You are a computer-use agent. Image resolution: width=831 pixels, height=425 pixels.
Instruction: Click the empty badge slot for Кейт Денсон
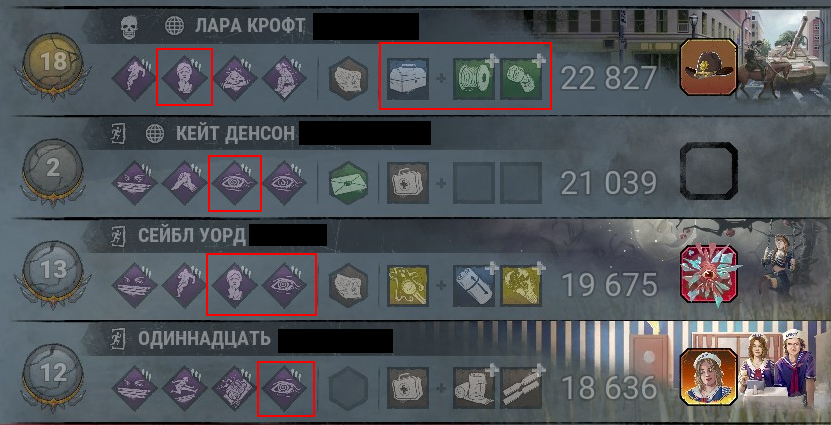[x=709, y=171]
